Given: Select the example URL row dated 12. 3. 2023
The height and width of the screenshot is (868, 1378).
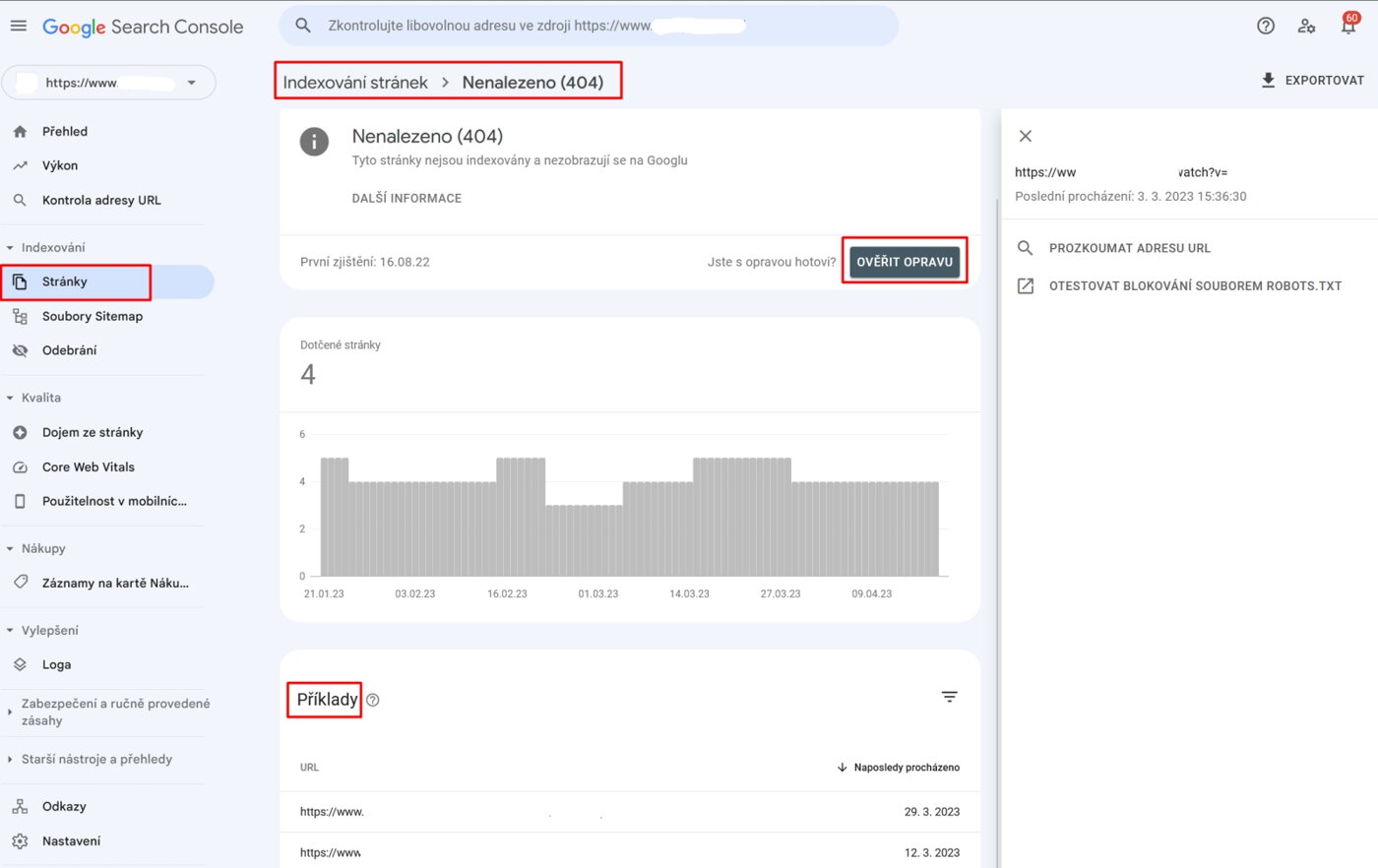Looking at the screenshot, I should click(630, 852).
